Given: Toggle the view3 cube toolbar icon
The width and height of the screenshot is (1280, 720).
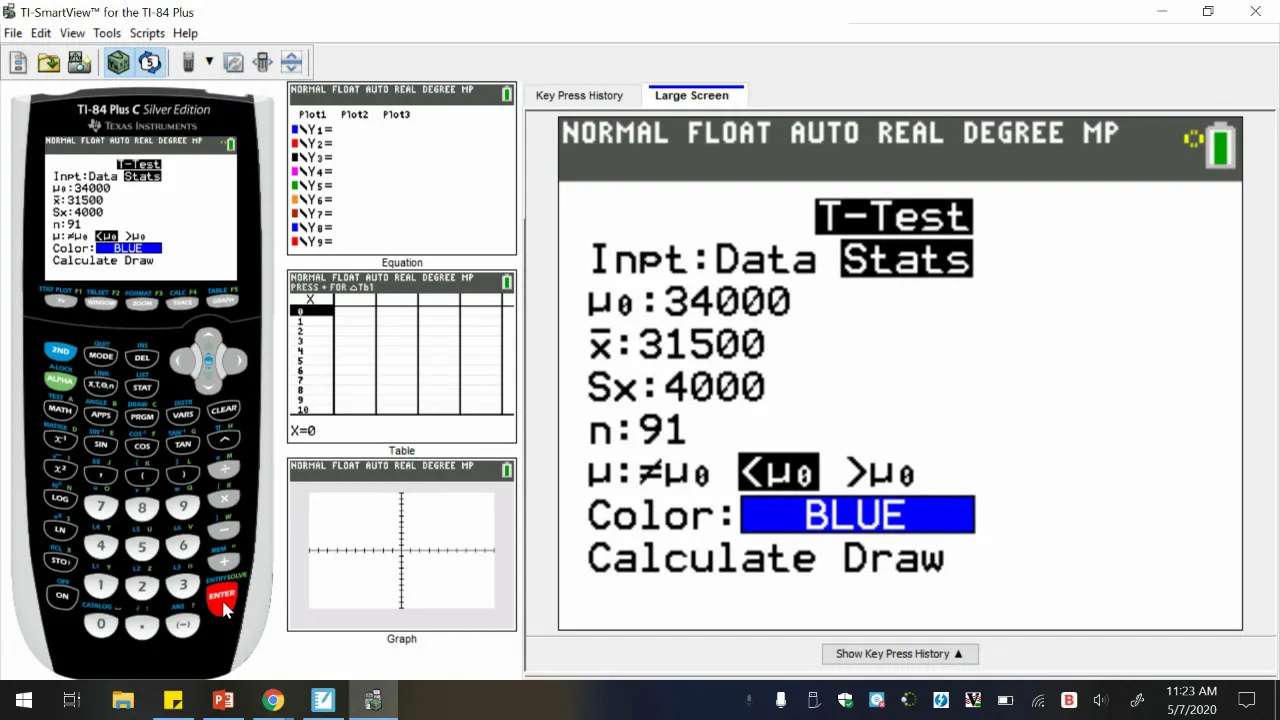Looking at the screenshot, I should [118, 63].
